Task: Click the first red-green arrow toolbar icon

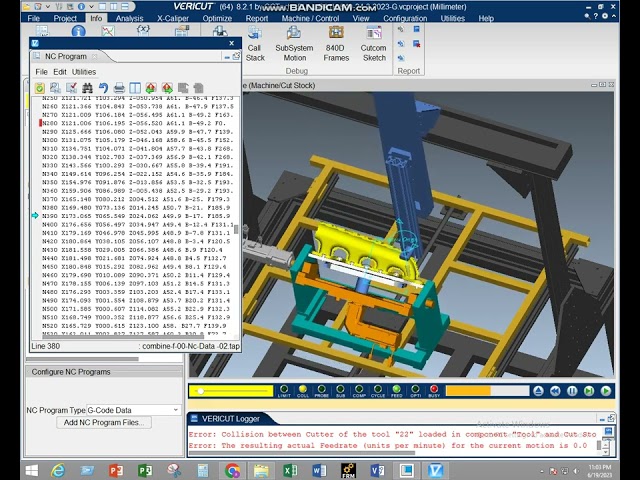Action: (151, 88)
